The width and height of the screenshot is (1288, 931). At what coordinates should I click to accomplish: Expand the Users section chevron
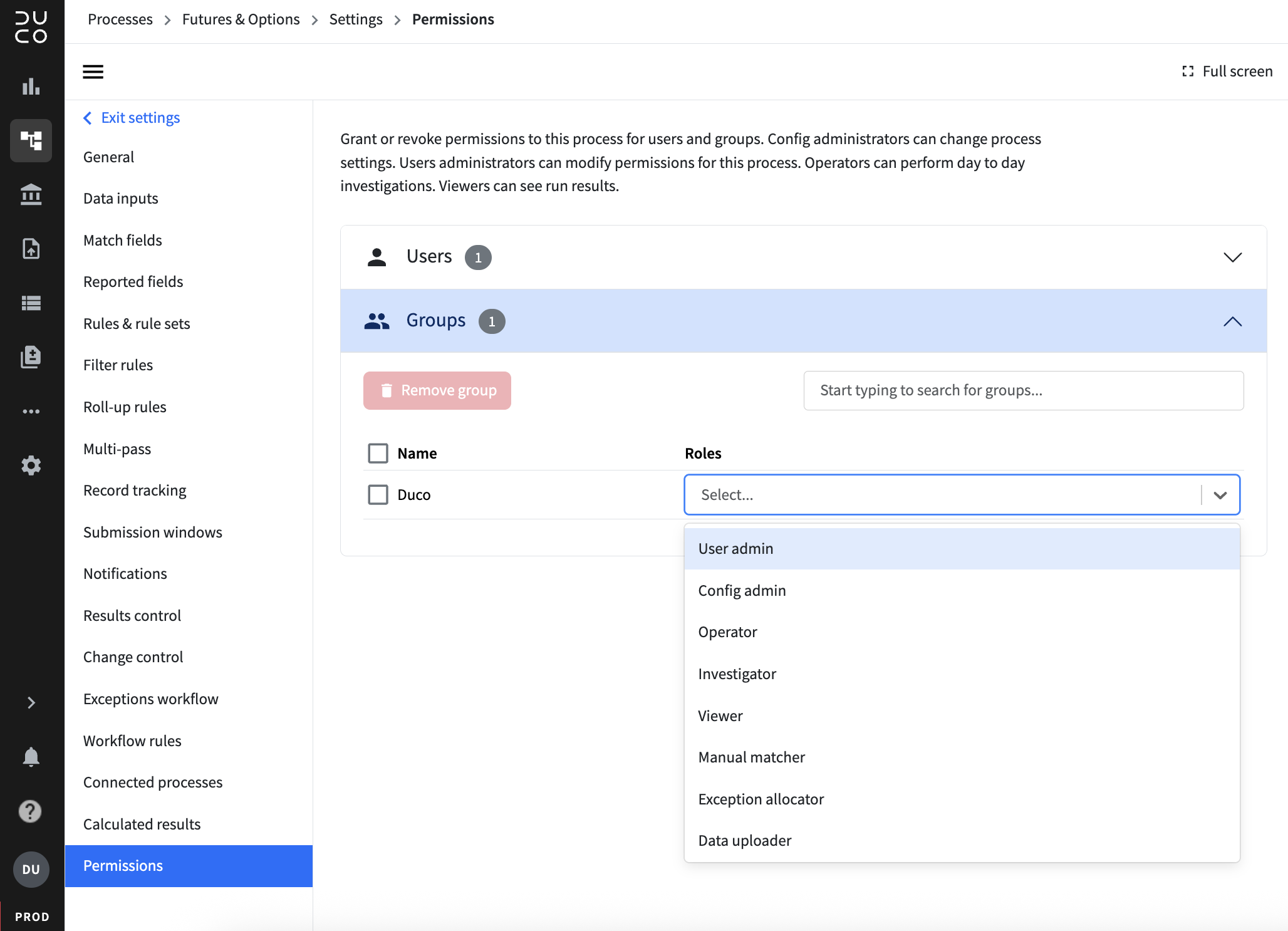(x=1233, y=257)
